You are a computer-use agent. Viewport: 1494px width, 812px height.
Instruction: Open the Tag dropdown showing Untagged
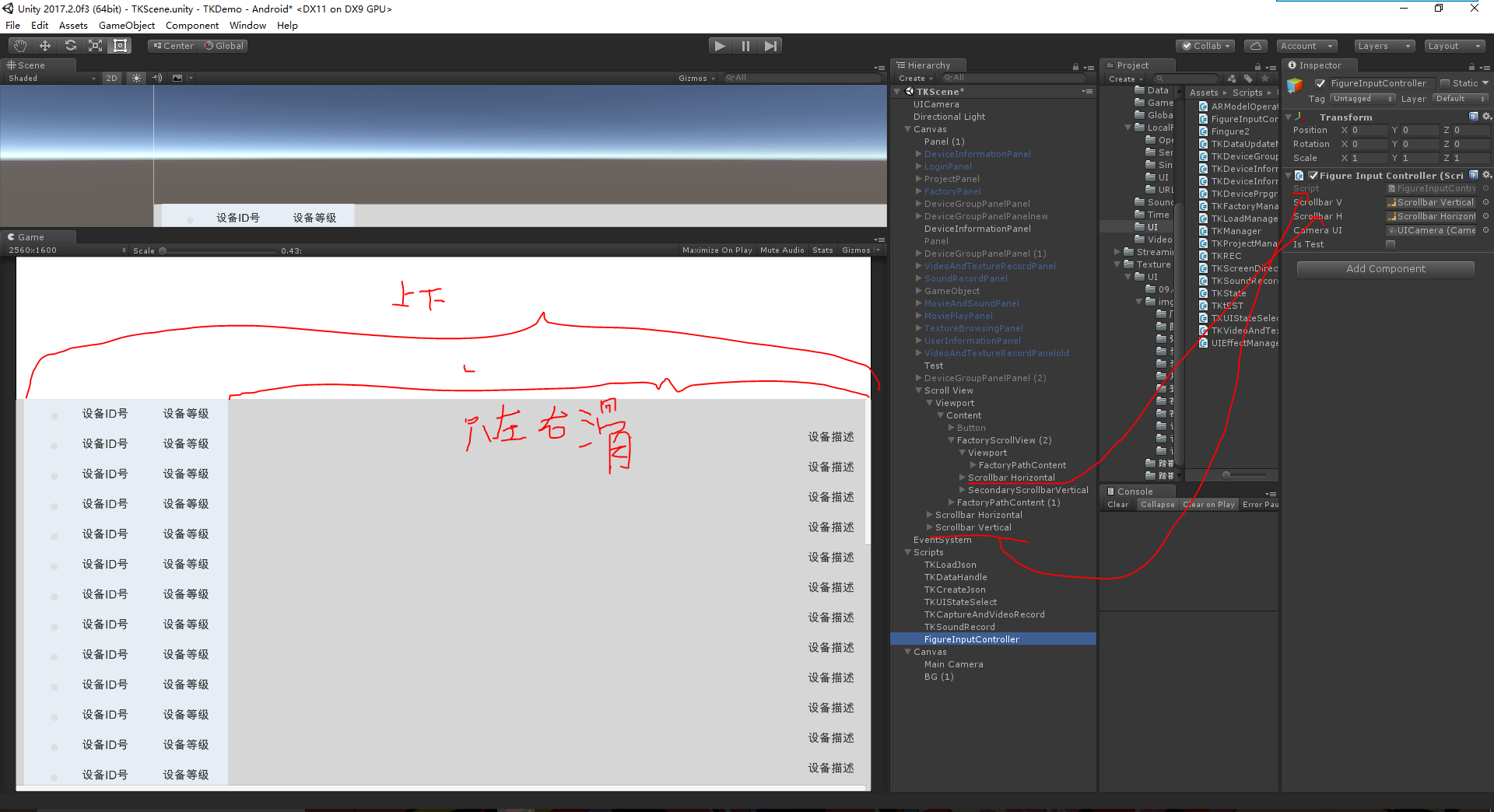point(1363,99)
